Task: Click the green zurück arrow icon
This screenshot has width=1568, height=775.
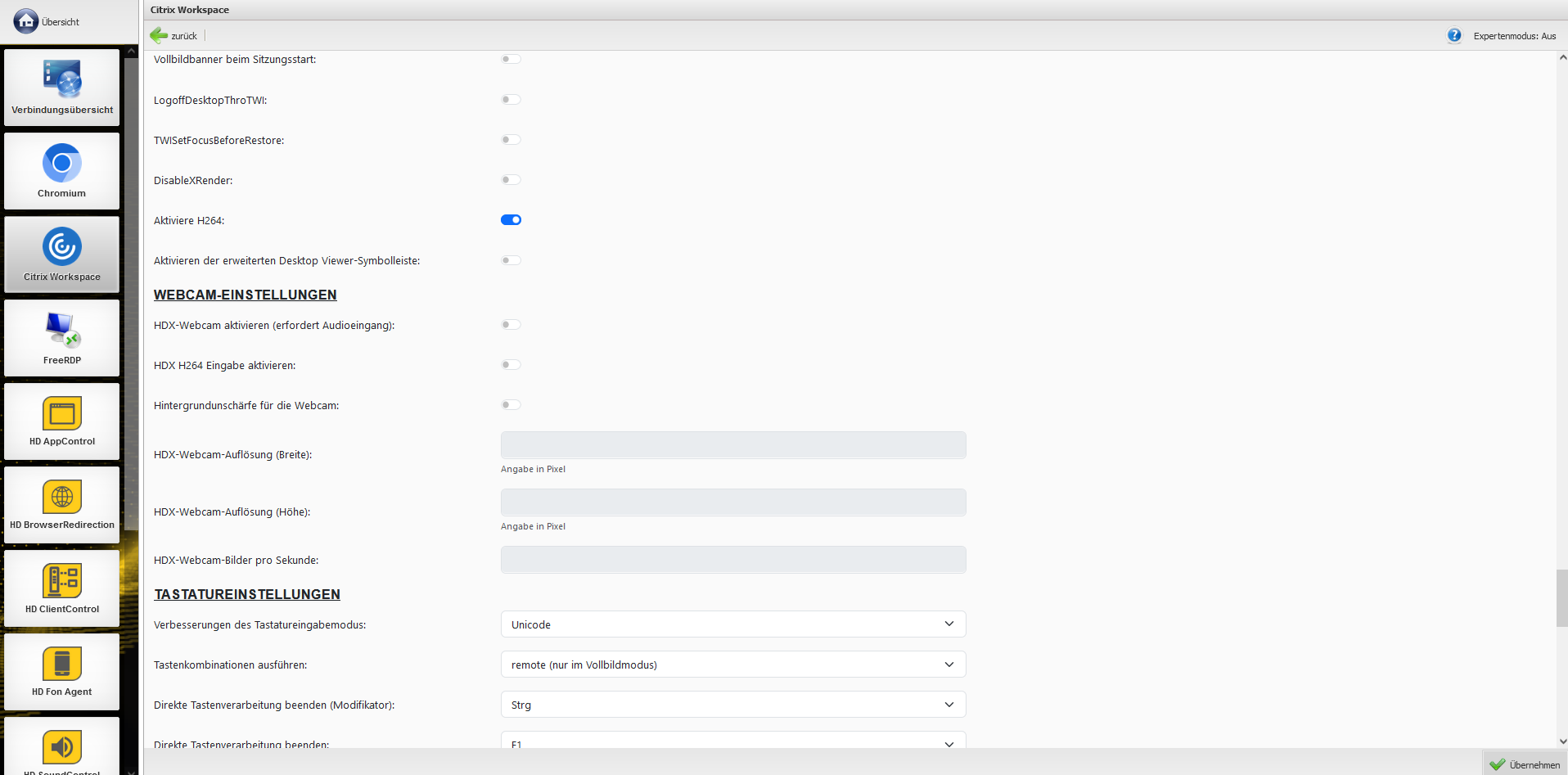Action: pyautogui.click(x=159, y=35)
